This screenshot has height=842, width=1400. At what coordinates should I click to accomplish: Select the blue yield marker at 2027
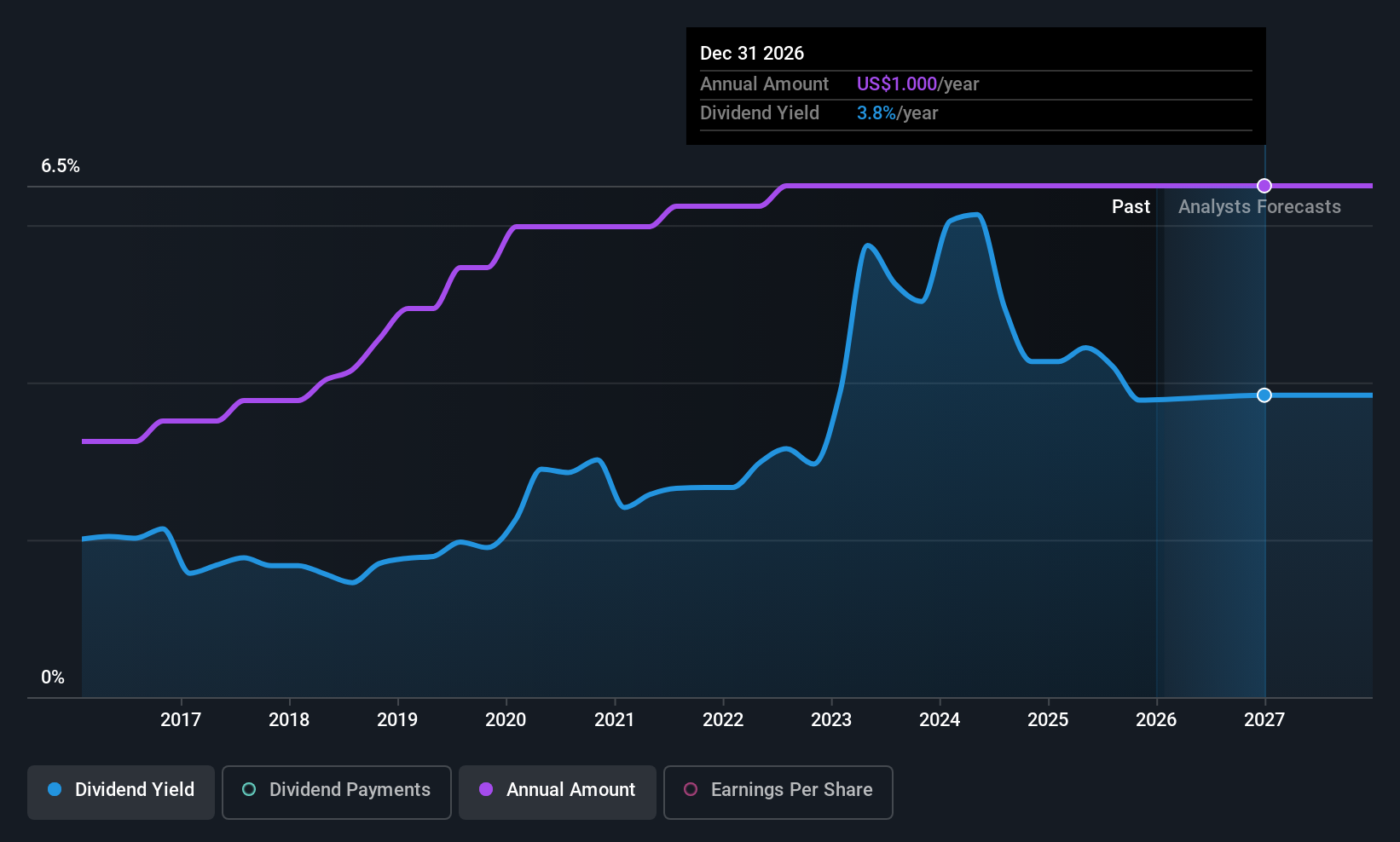coord(1264,395)
